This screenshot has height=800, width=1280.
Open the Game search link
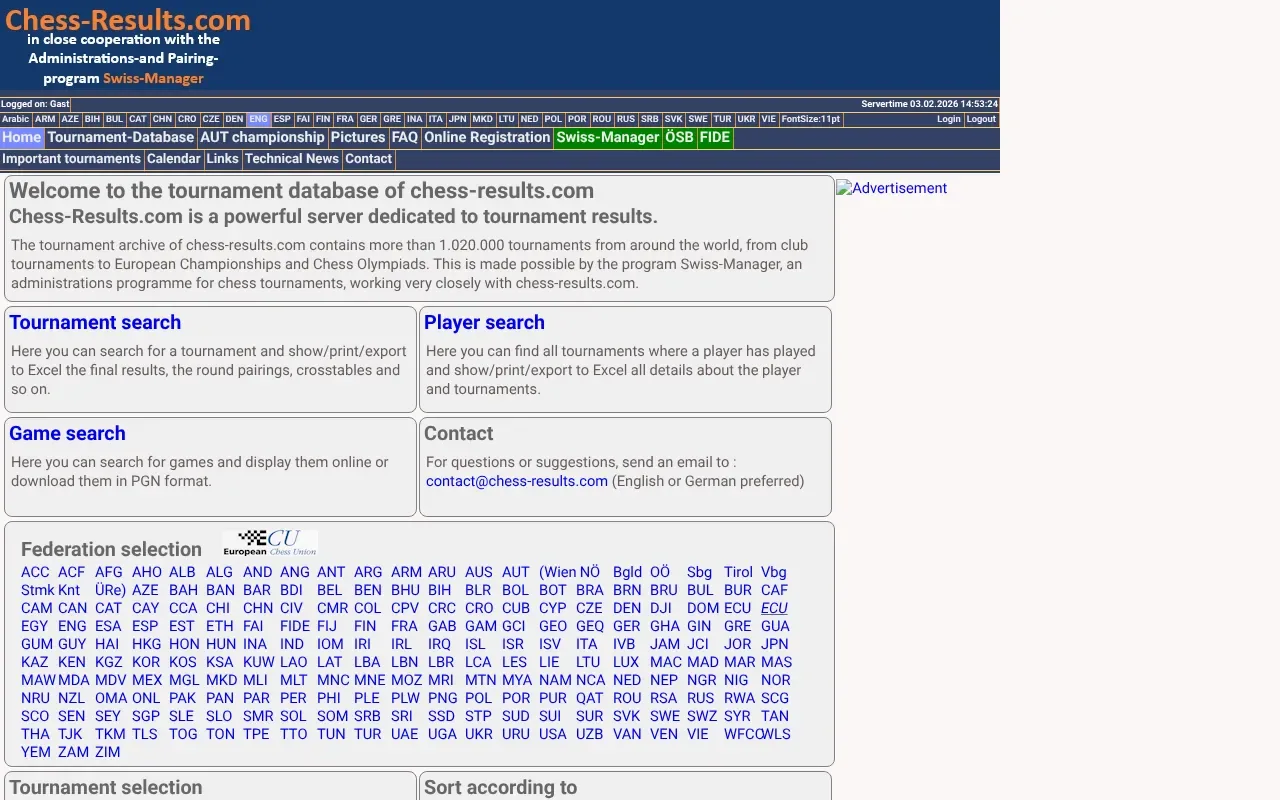tap(67, 433)
